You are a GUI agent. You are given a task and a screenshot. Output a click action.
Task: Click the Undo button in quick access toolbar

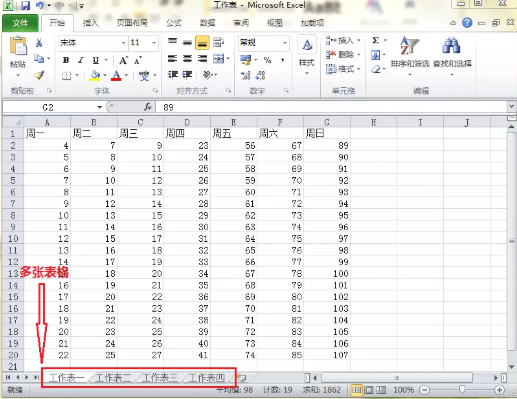click(x=40, y=6)
